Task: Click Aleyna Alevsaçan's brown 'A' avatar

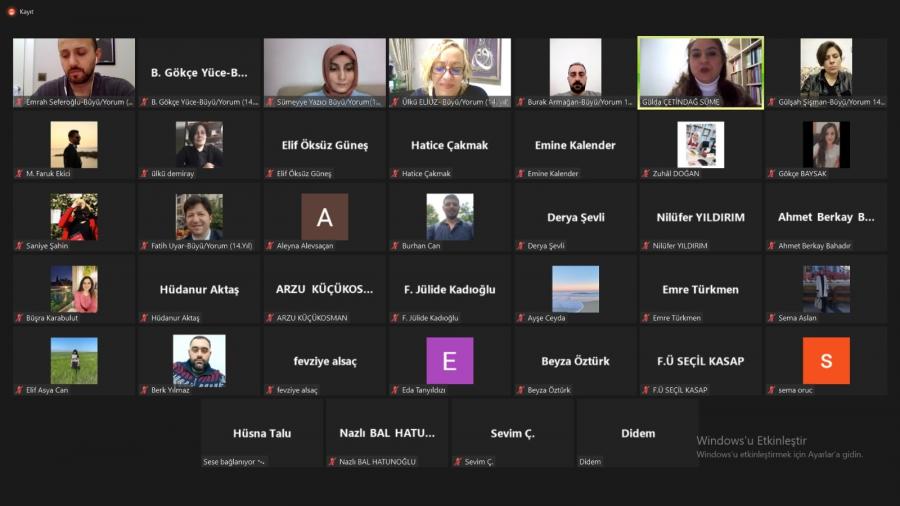Action: tap(324, 216)
